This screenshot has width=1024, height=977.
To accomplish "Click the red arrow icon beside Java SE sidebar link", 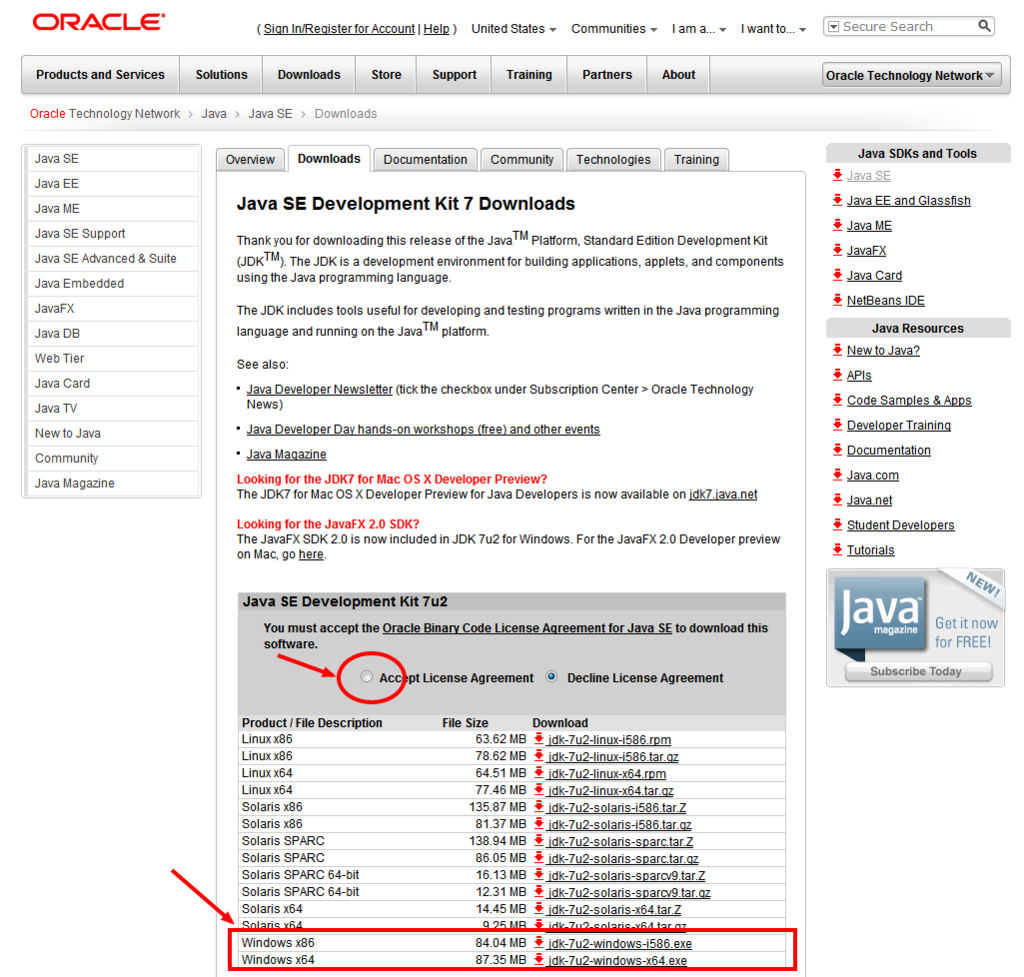I will point(838,175).
